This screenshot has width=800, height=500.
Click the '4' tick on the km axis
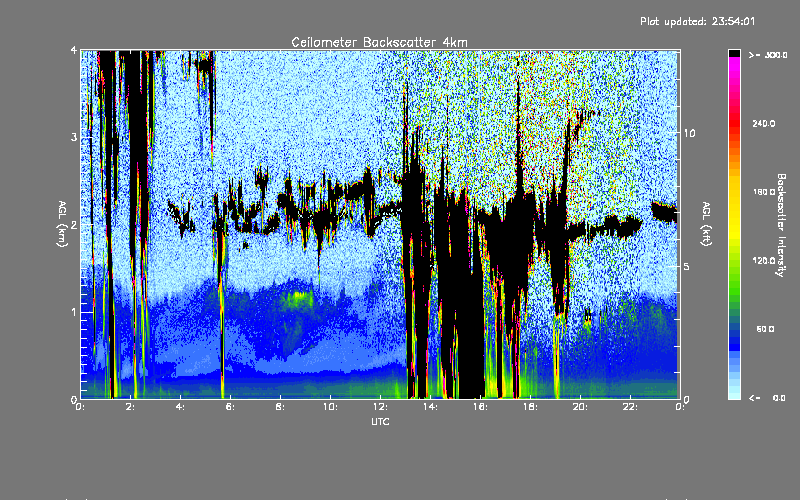coord(74,50)
